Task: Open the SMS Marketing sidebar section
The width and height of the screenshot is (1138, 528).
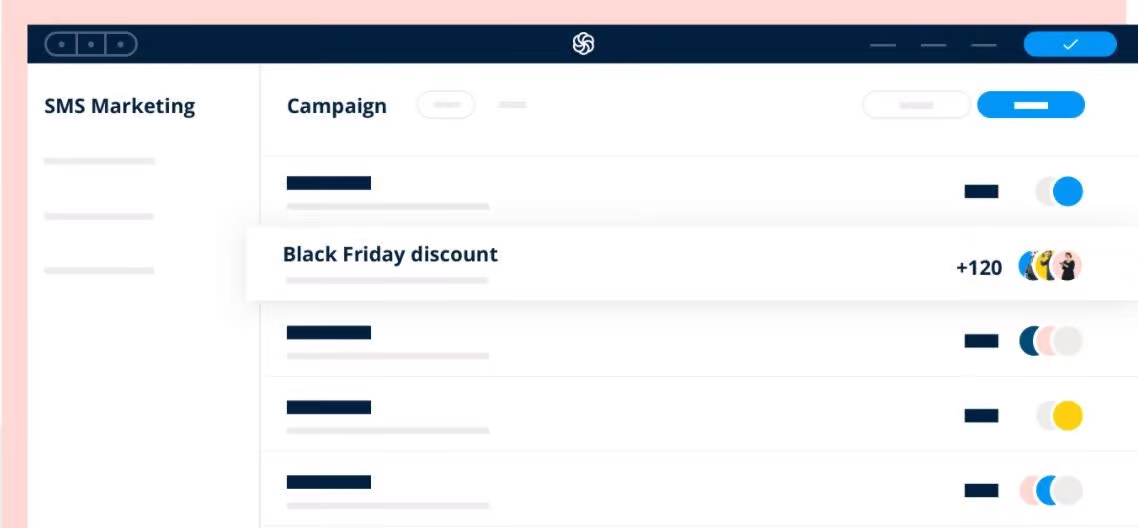Action: click(x=119, y=106)
